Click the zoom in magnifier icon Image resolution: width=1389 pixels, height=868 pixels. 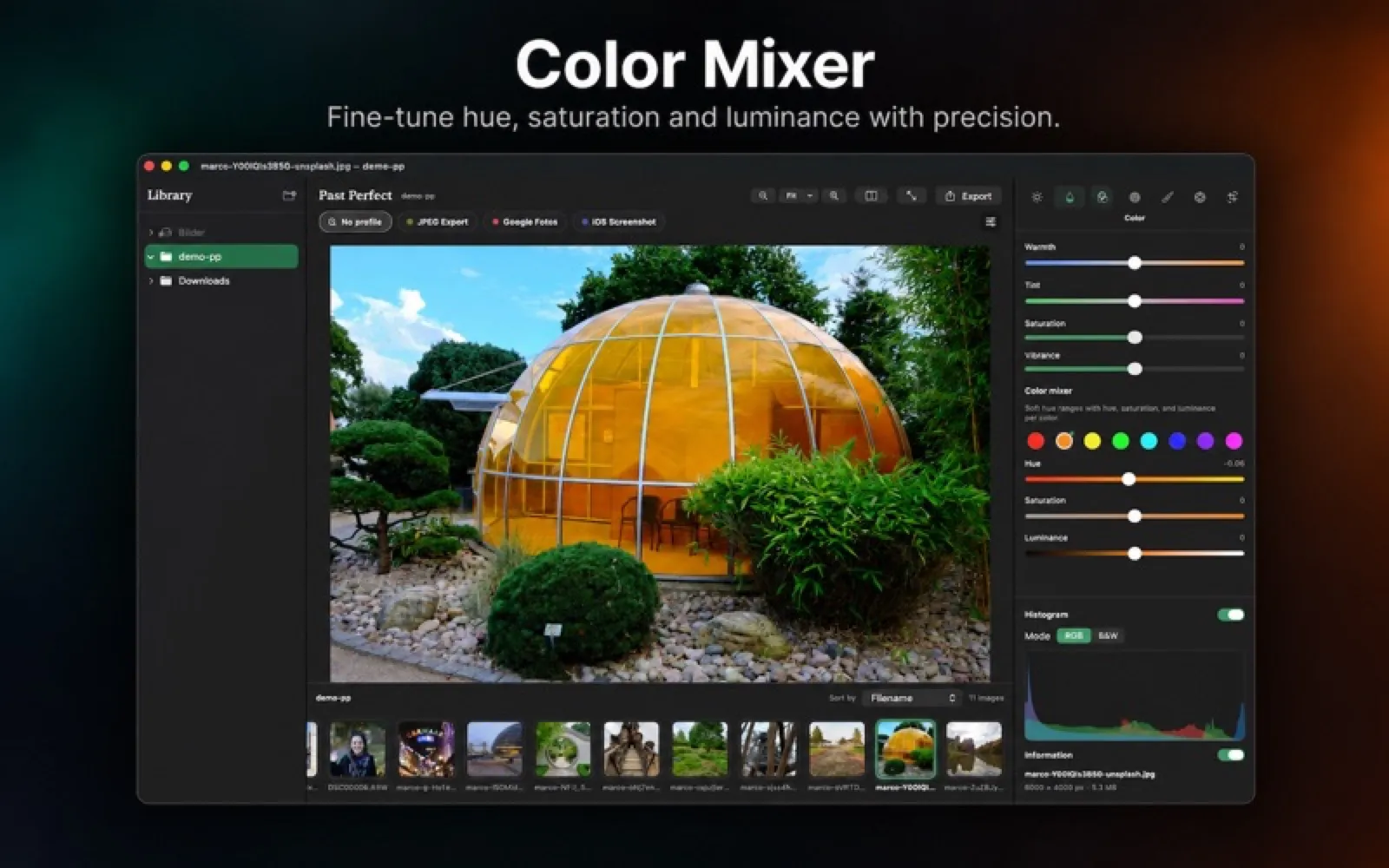tap(834, 196)
